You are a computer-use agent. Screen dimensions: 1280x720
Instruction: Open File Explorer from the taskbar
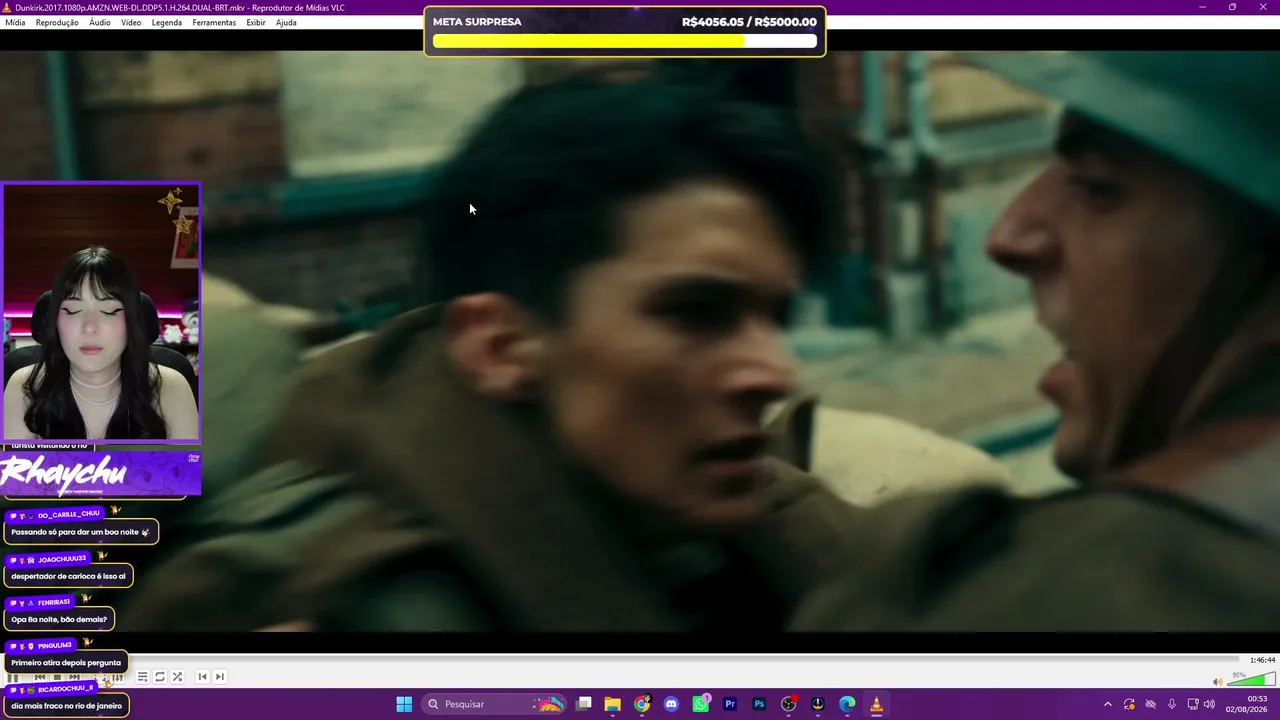(x=613, y=704)
